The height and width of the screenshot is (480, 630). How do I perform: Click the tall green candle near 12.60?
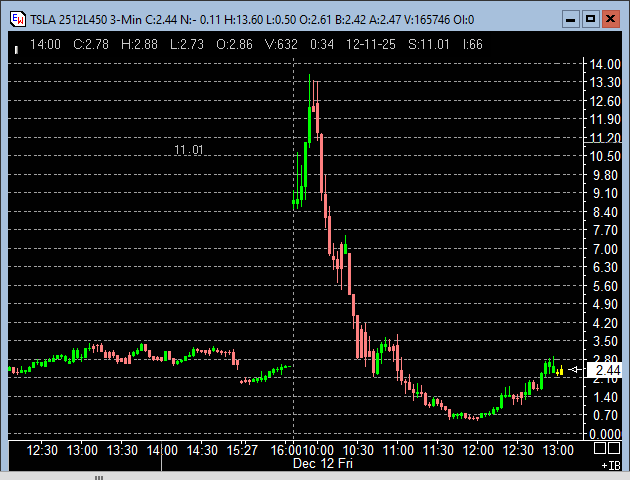[311, 122]
